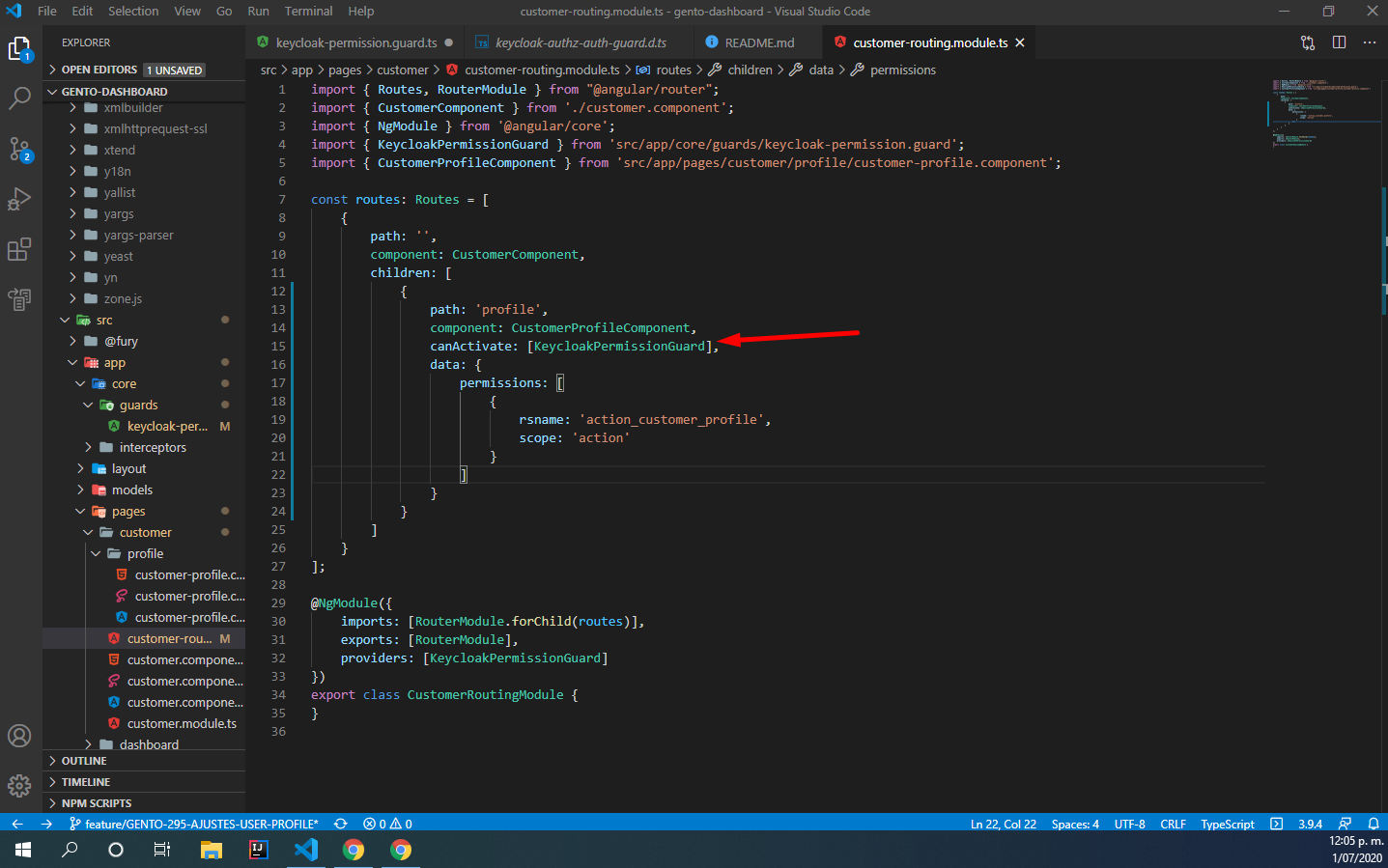
Task: Select customer.module.ts in explorer
Action: 144,723
